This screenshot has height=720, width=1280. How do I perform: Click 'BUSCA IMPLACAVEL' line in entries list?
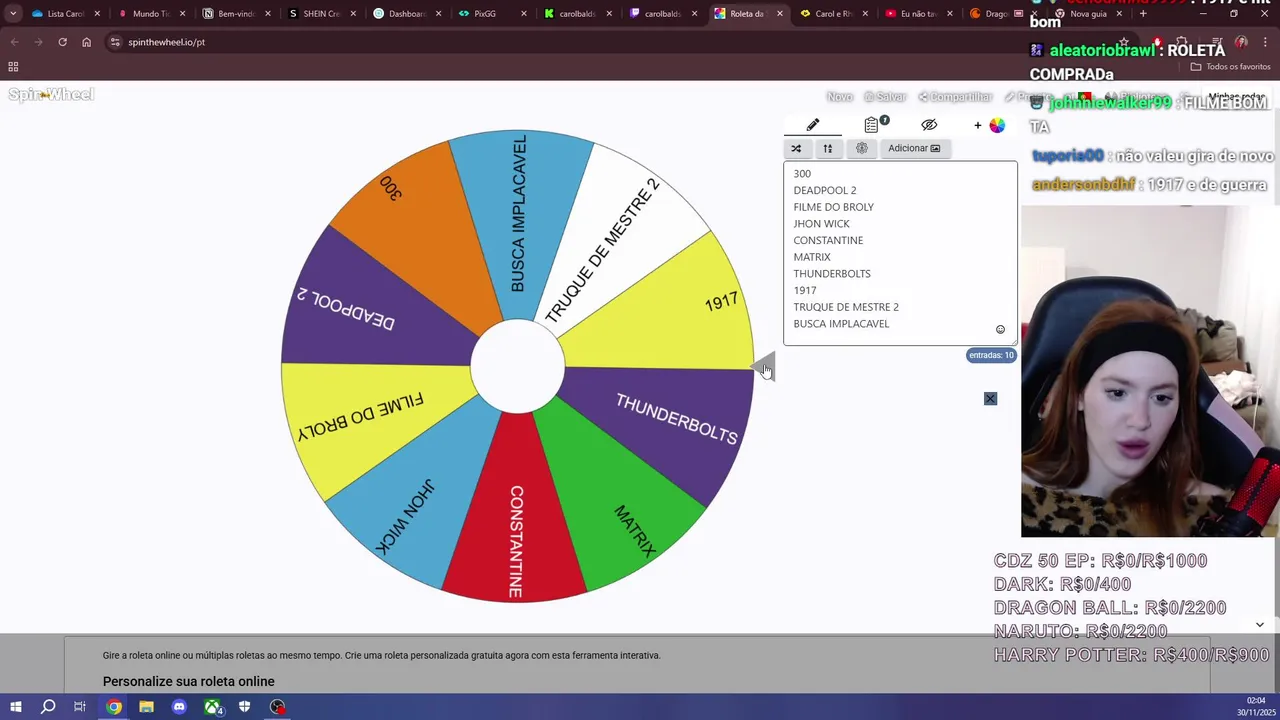tap(841, 324)
